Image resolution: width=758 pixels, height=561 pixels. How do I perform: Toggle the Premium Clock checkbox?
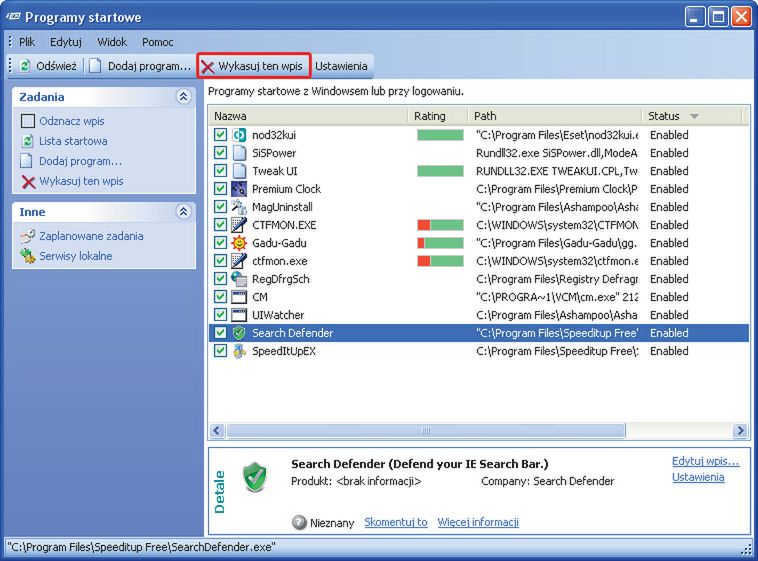[x=220, y=189]
